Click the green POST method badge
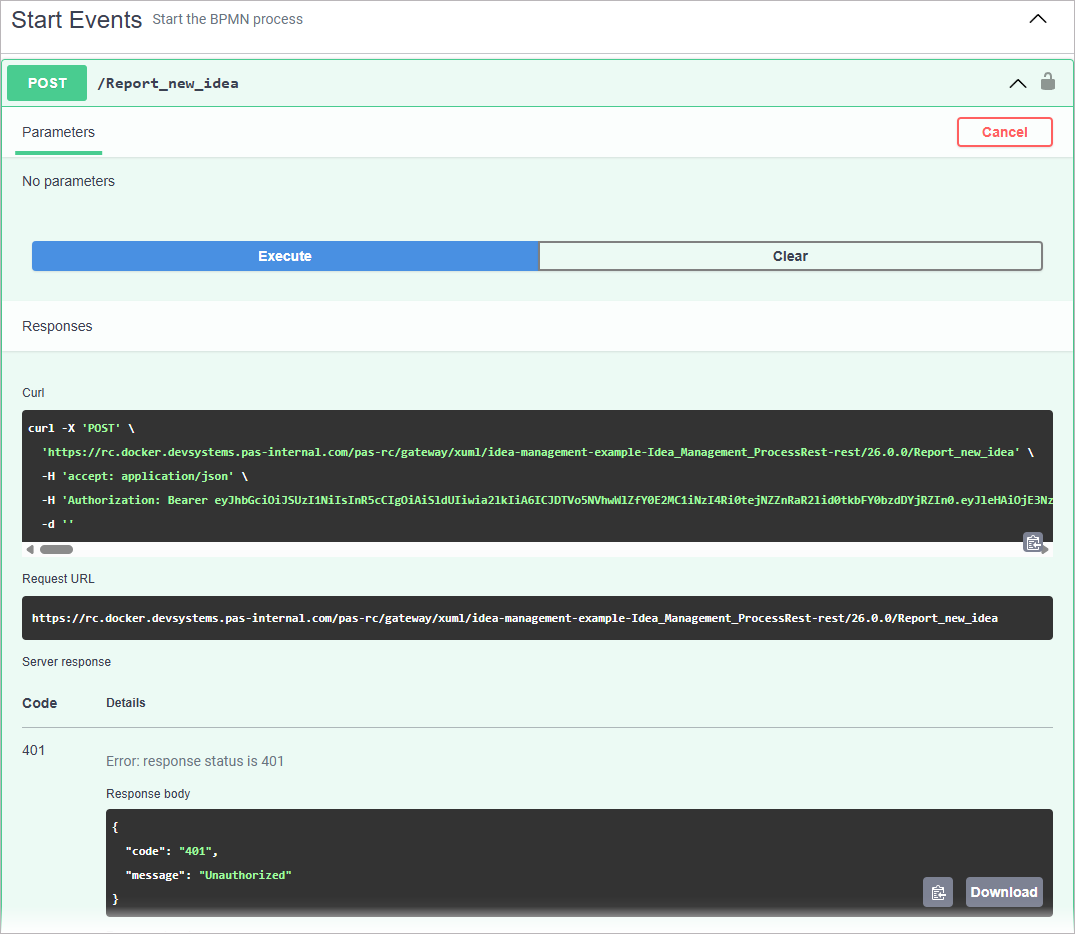Viewport: 1075px width, 934px height. [x=47, y=83]
